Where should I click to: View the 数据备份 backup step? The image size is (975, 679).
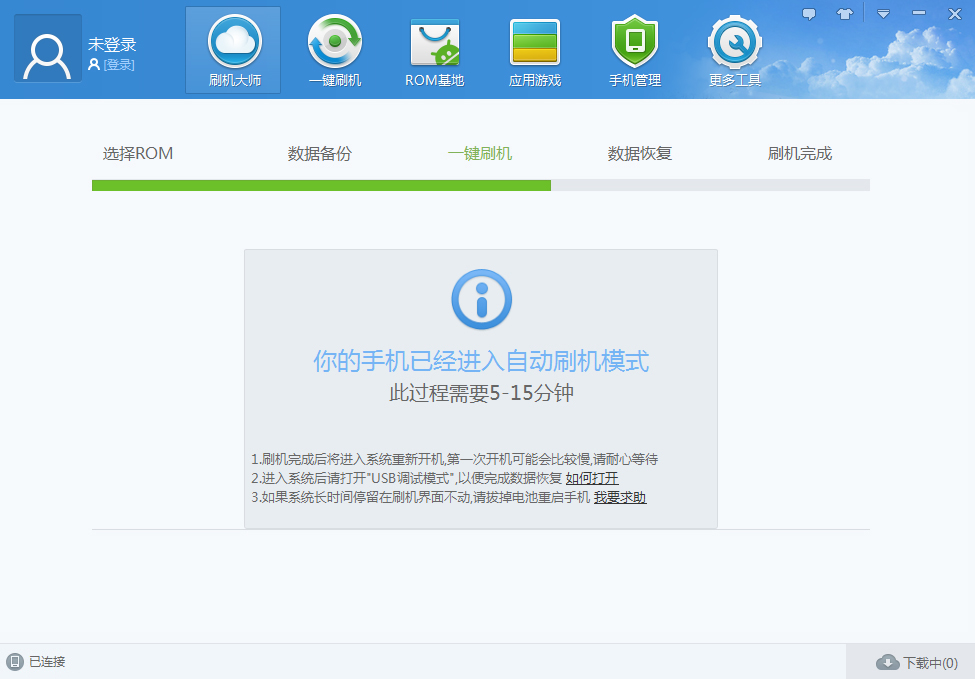click(x=319, y=153)
